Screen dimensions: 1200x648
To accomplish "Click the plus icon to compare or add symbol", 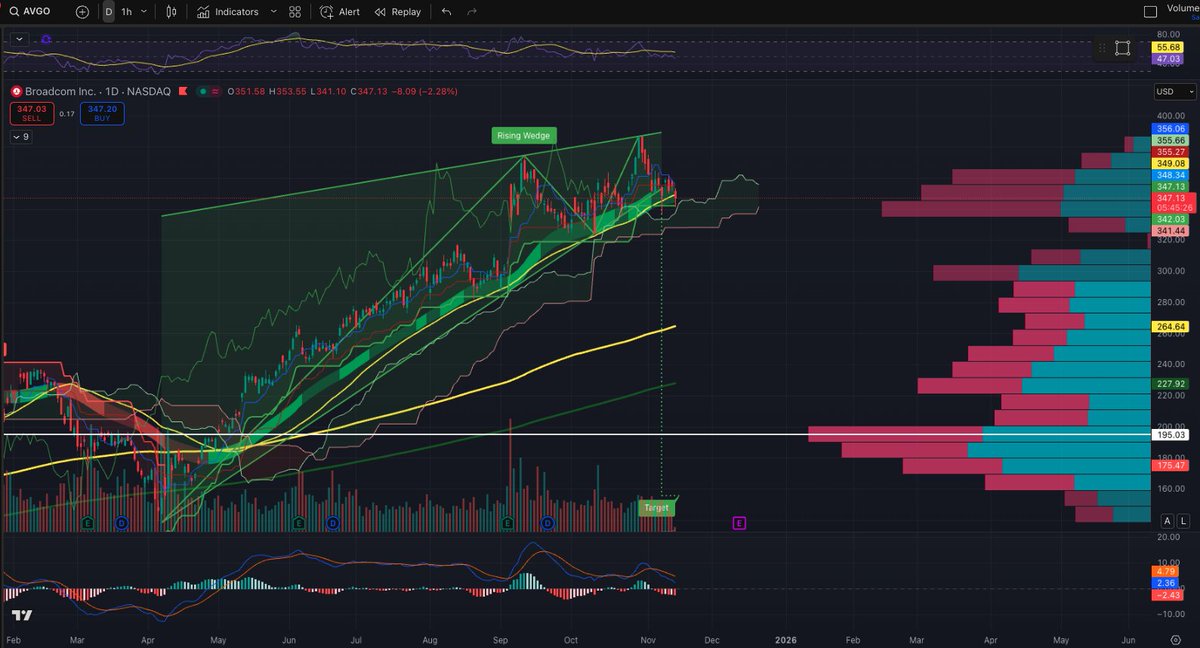I will point(82,12).
